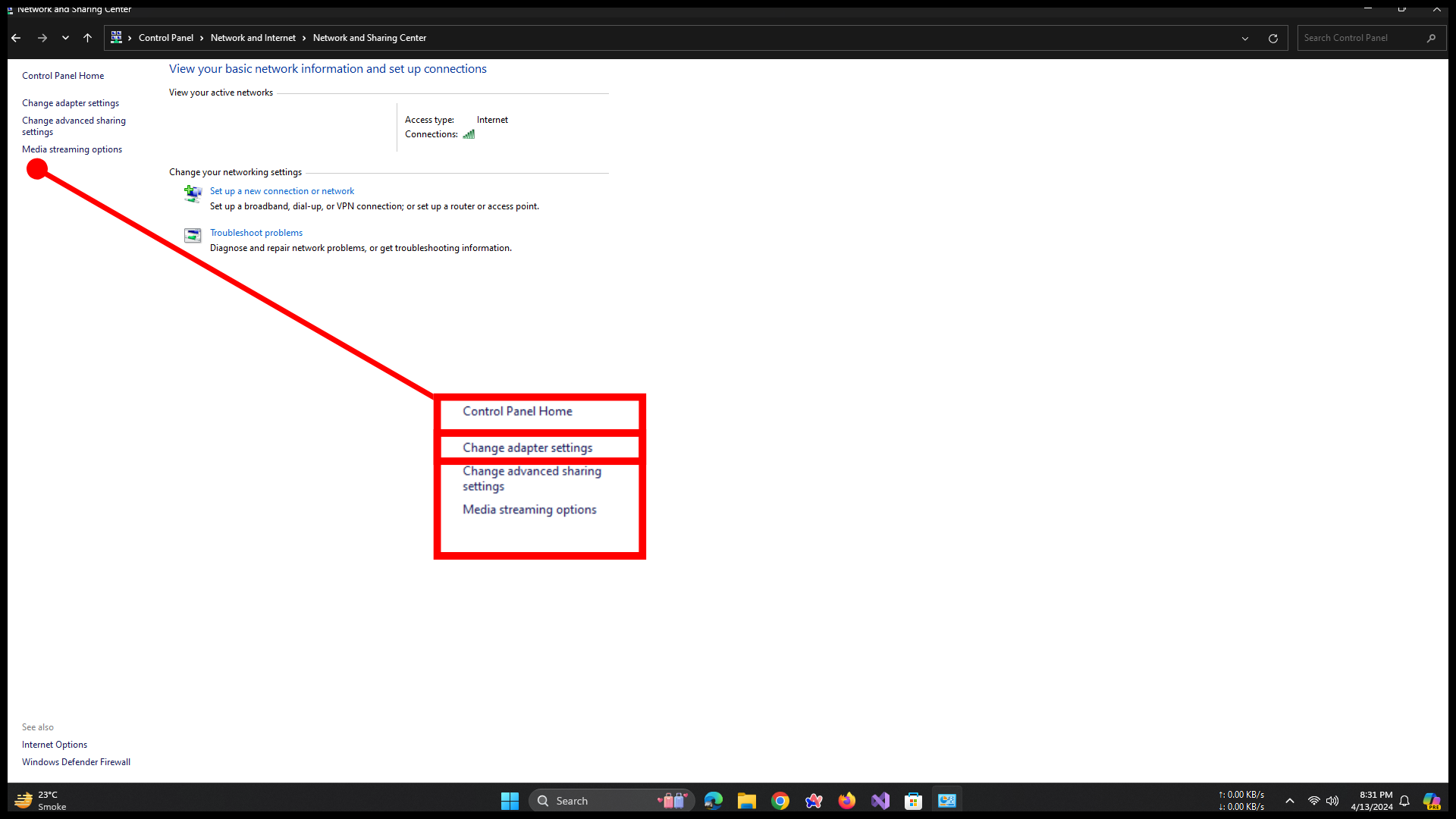Open Change adapter settings link
Viewport: 1456px width, 819px height.
tap(71, 103)
